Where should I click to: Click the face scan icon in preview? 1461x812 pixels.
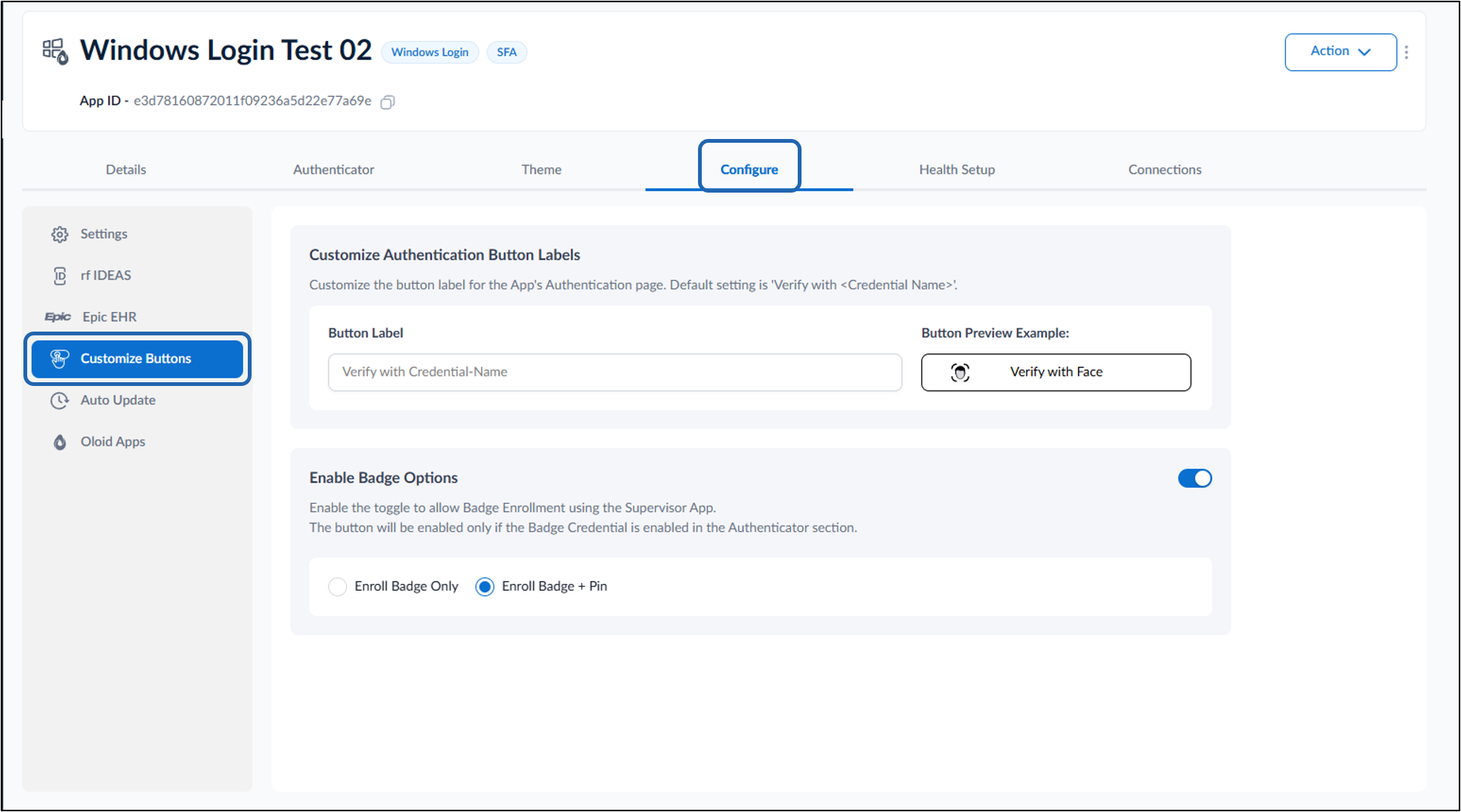960,372
